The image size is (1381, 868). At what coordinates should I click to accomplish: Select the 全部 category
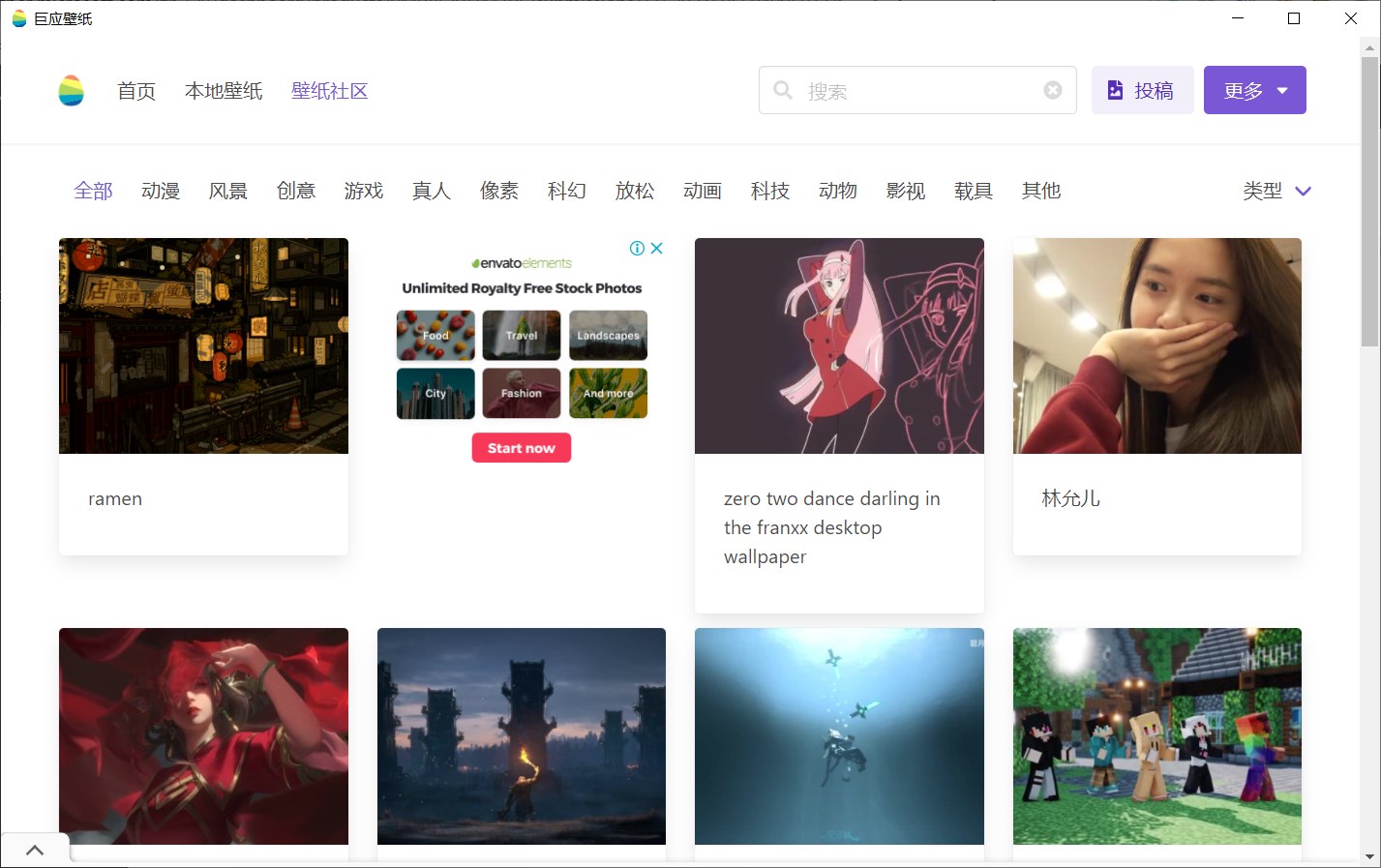pos(94,191)
